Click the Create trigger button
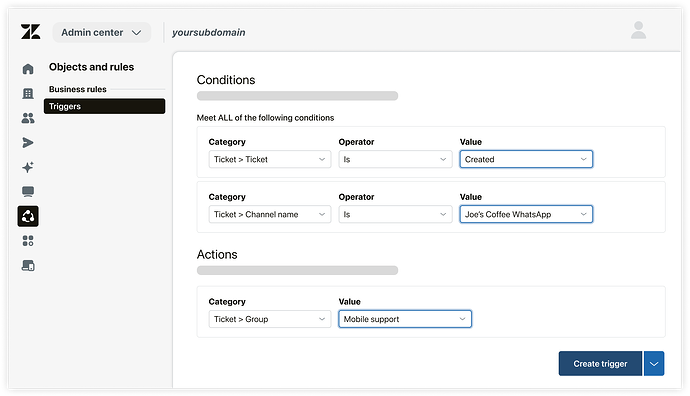 600,363
